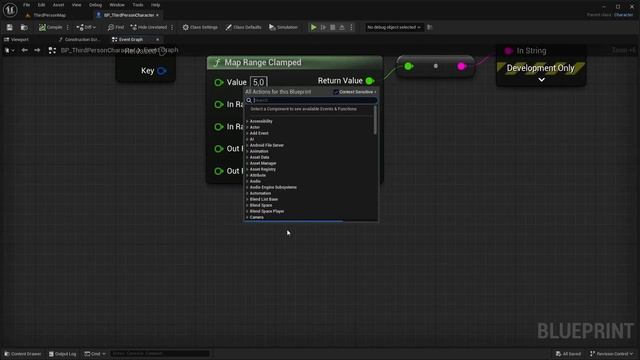This screenshot has height=360, width=640.
Task: Expand the Add Event category
Action: (x=247, y=133)
